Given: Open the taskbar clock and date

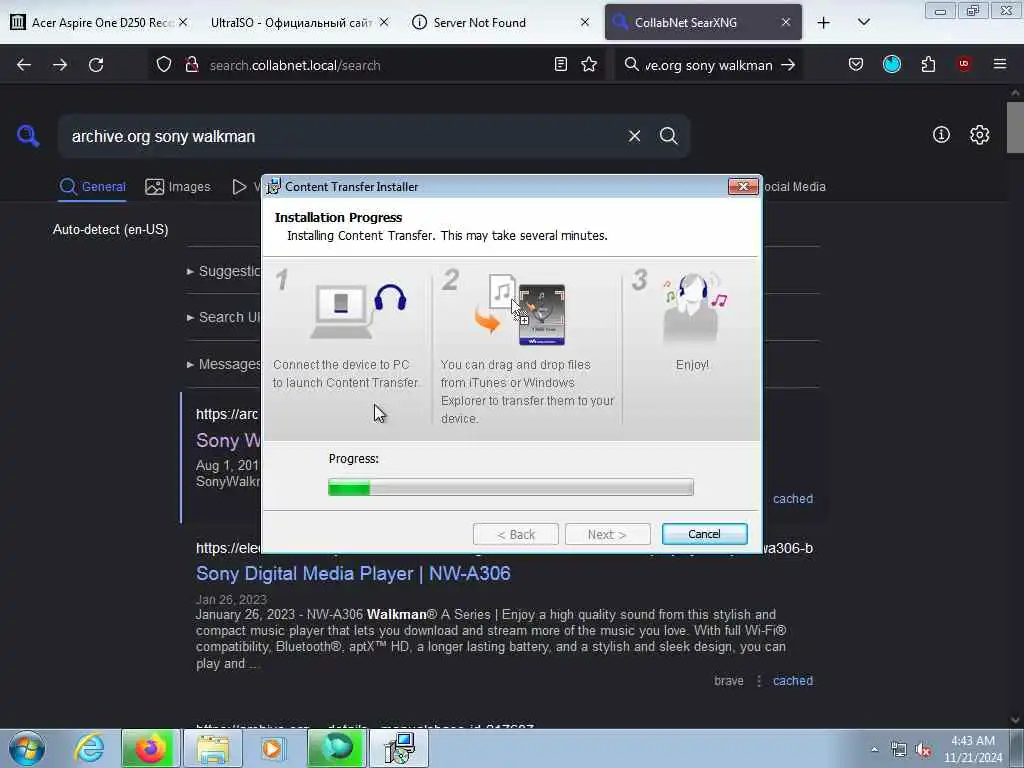Looking at the screenshot, I should coord(972,749).
